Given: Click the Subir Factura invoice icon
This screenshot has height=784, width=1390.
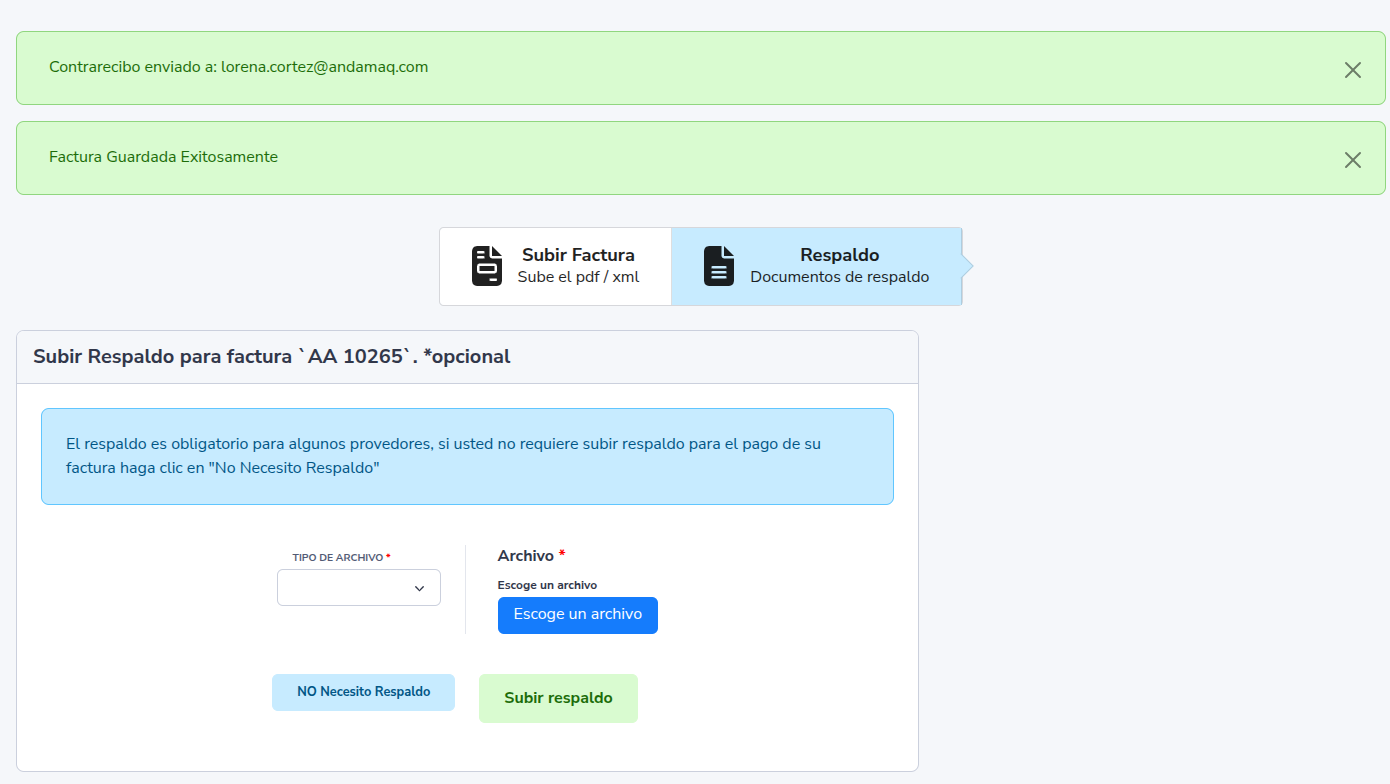Looking at the screenshot, I should pos(487,266).
